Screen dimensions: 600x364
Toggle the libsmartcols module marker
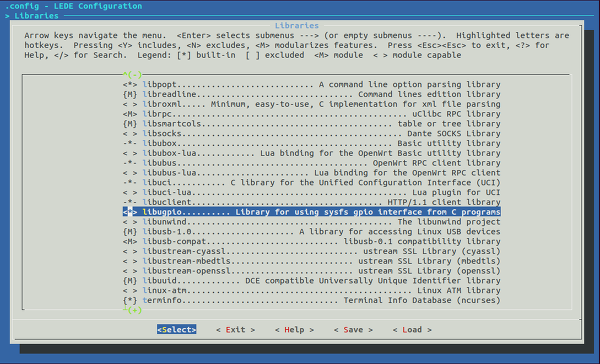tap(130, 124)
